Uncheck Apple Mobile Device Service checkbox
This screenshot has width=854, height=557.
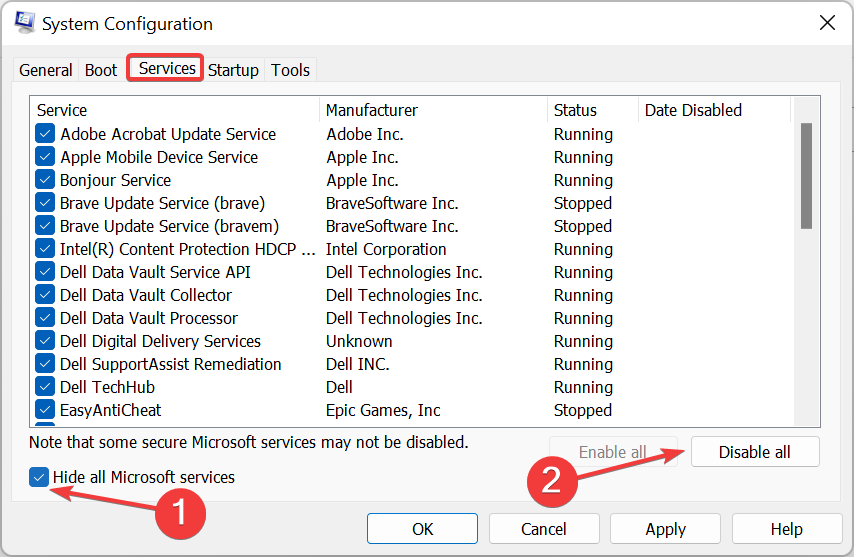point(45,157)
